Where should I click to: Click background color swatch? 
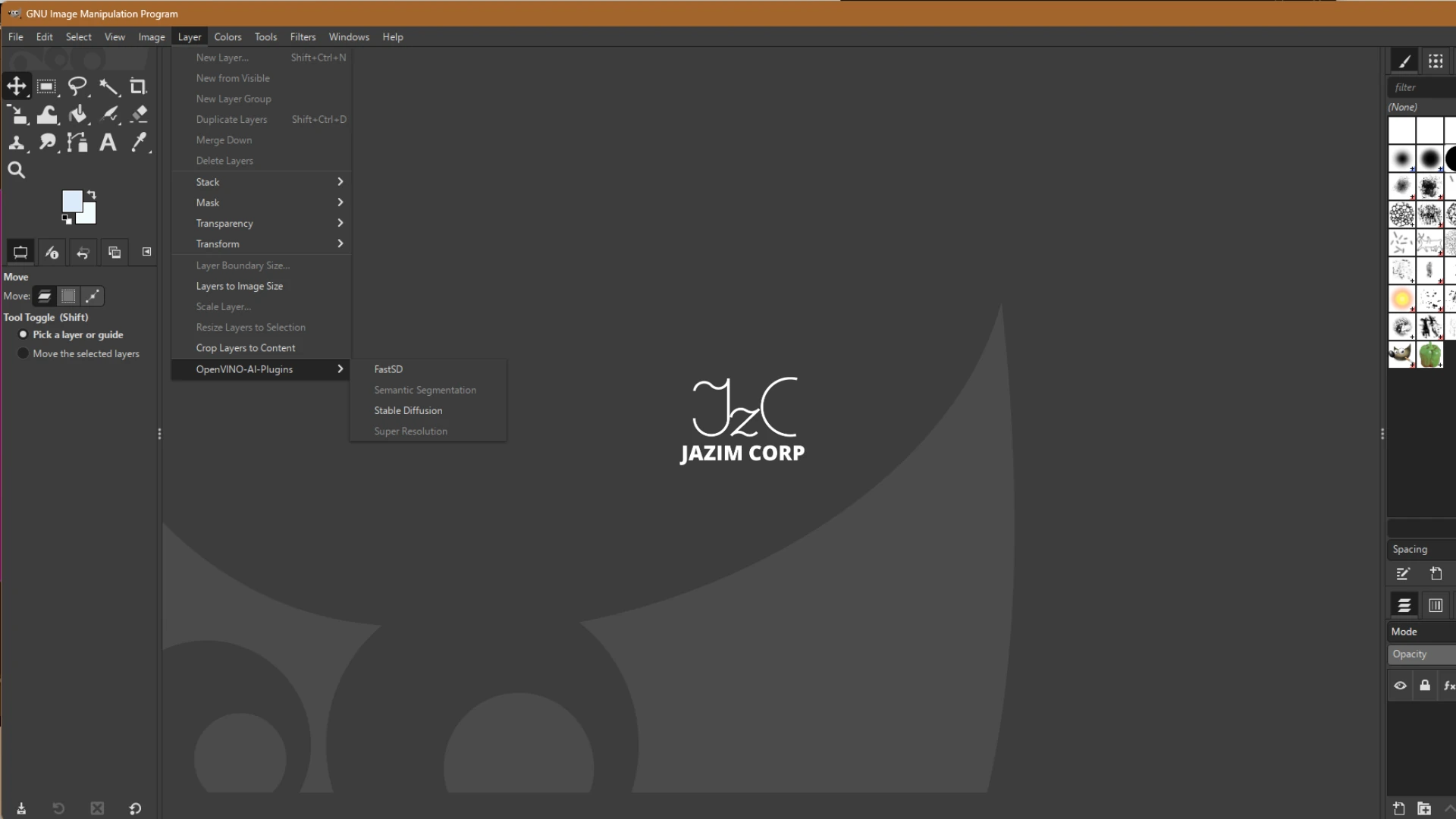click(x=89, y=215)
